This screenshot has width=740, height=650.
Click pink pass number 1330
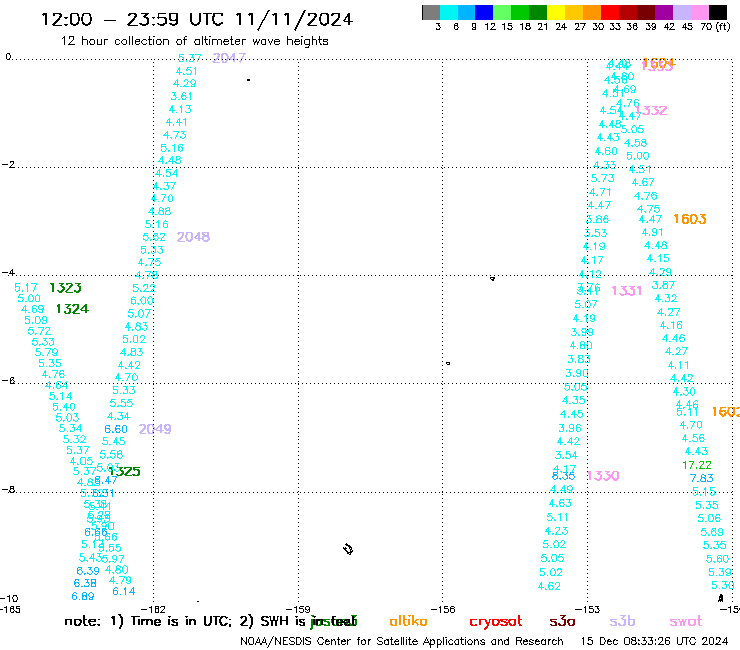point(603,475)
